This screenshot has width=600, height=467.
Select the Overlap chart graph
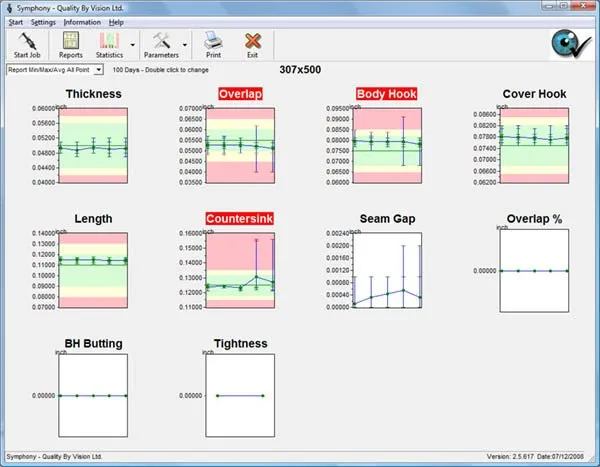point(240,145)
